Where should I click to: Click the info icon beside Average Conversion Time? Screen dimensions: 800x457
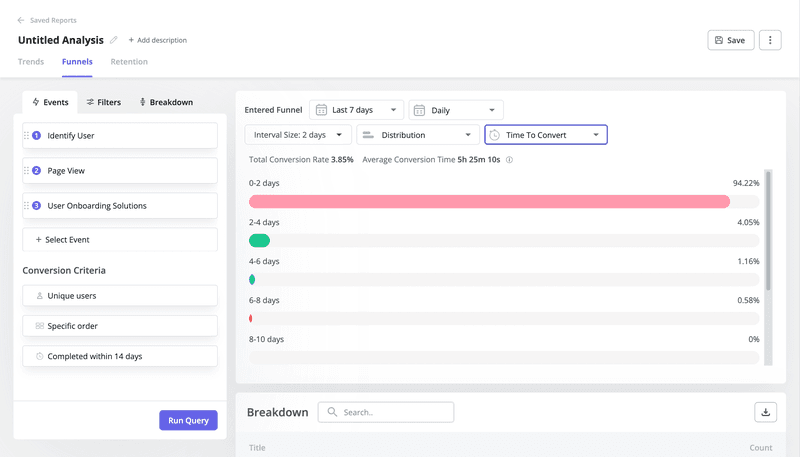(509, 160)
